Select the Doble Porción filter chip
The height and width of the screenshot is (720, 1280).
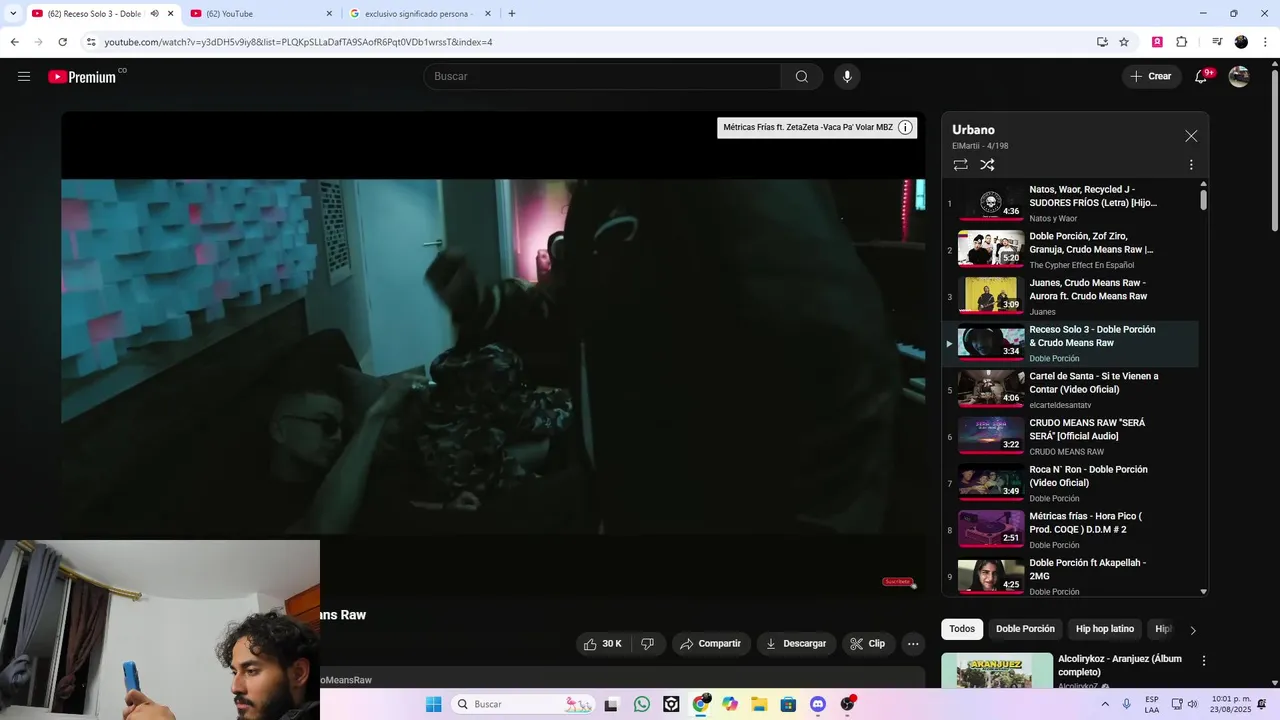1025,629
